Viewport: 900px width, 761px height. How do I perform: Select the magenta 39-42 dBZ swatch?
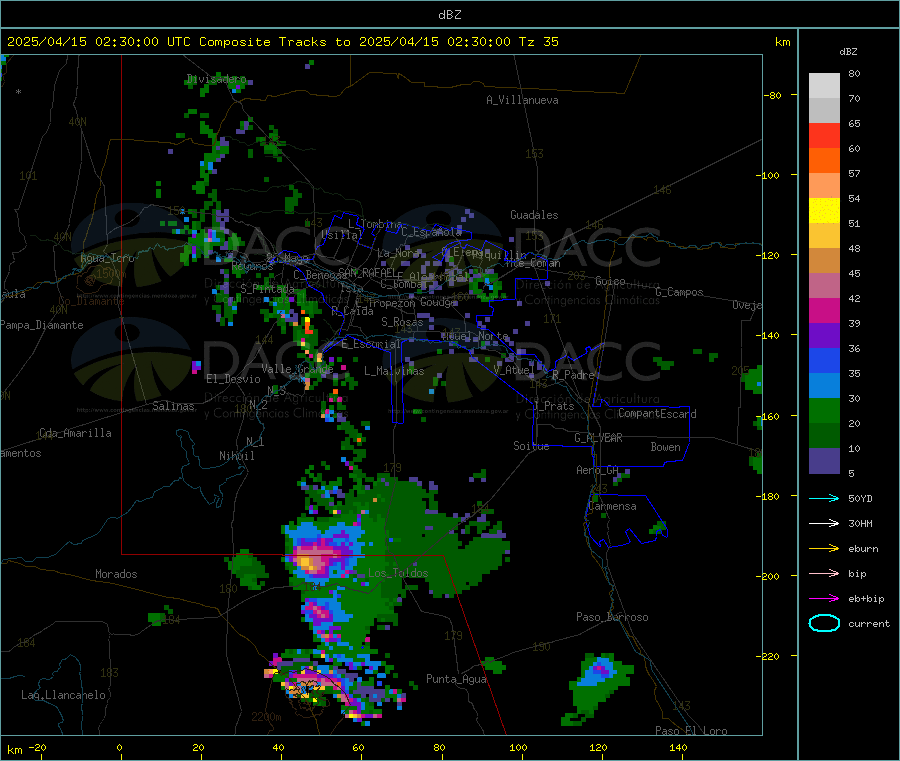coord(824,310)
